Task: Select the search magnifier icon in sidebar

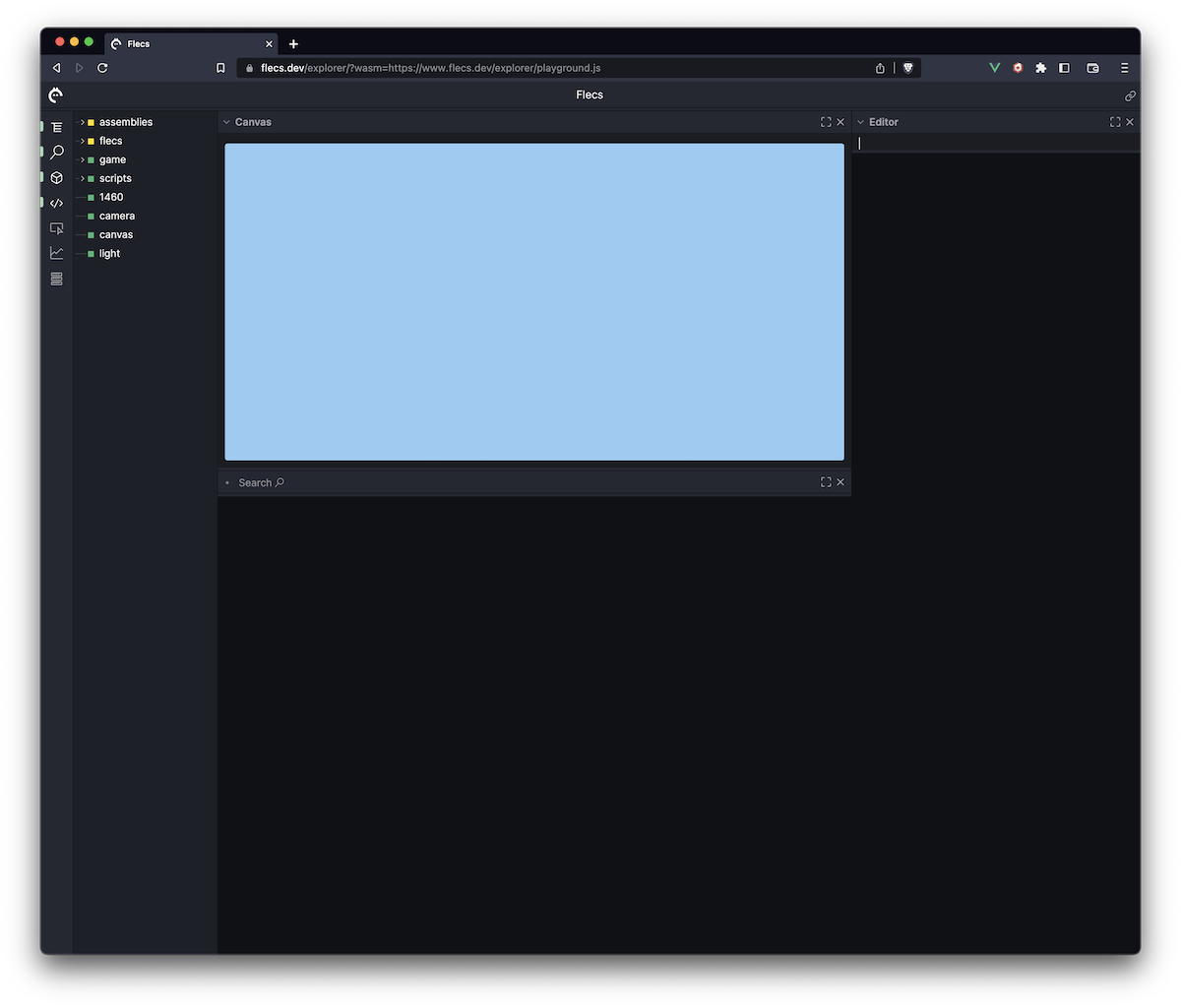Action: pos(56,152)
